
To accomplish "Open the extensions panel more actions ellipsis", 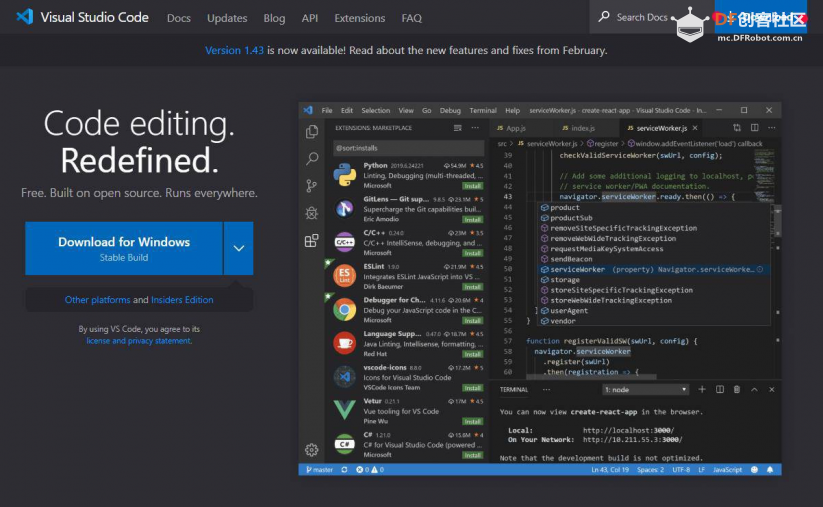I will pyautogui.click(x=475, y=128).
